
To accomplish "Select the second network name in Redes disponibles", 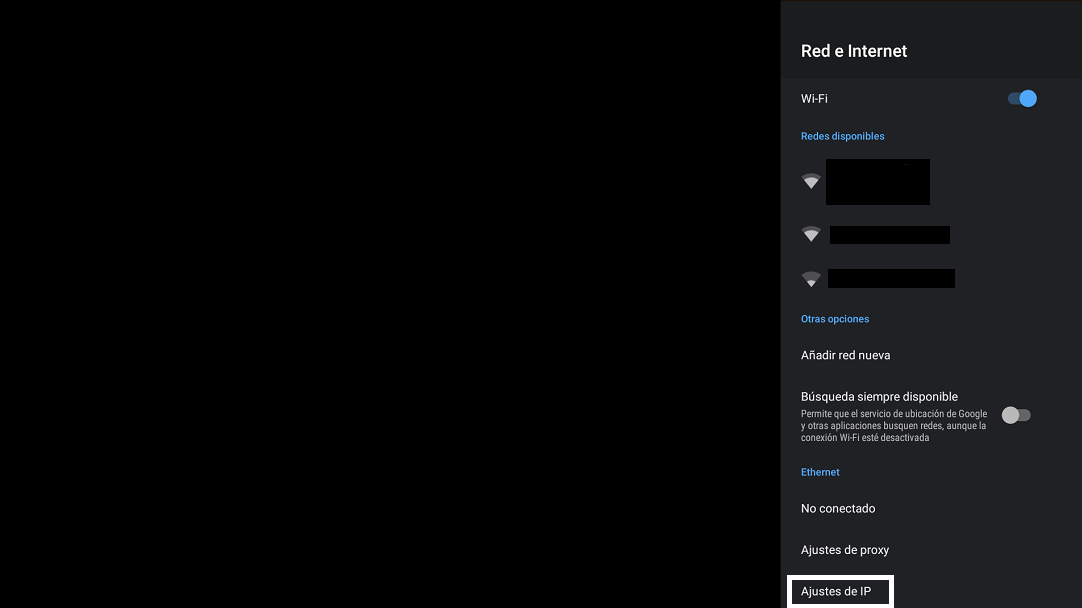I will coord(889,235).
